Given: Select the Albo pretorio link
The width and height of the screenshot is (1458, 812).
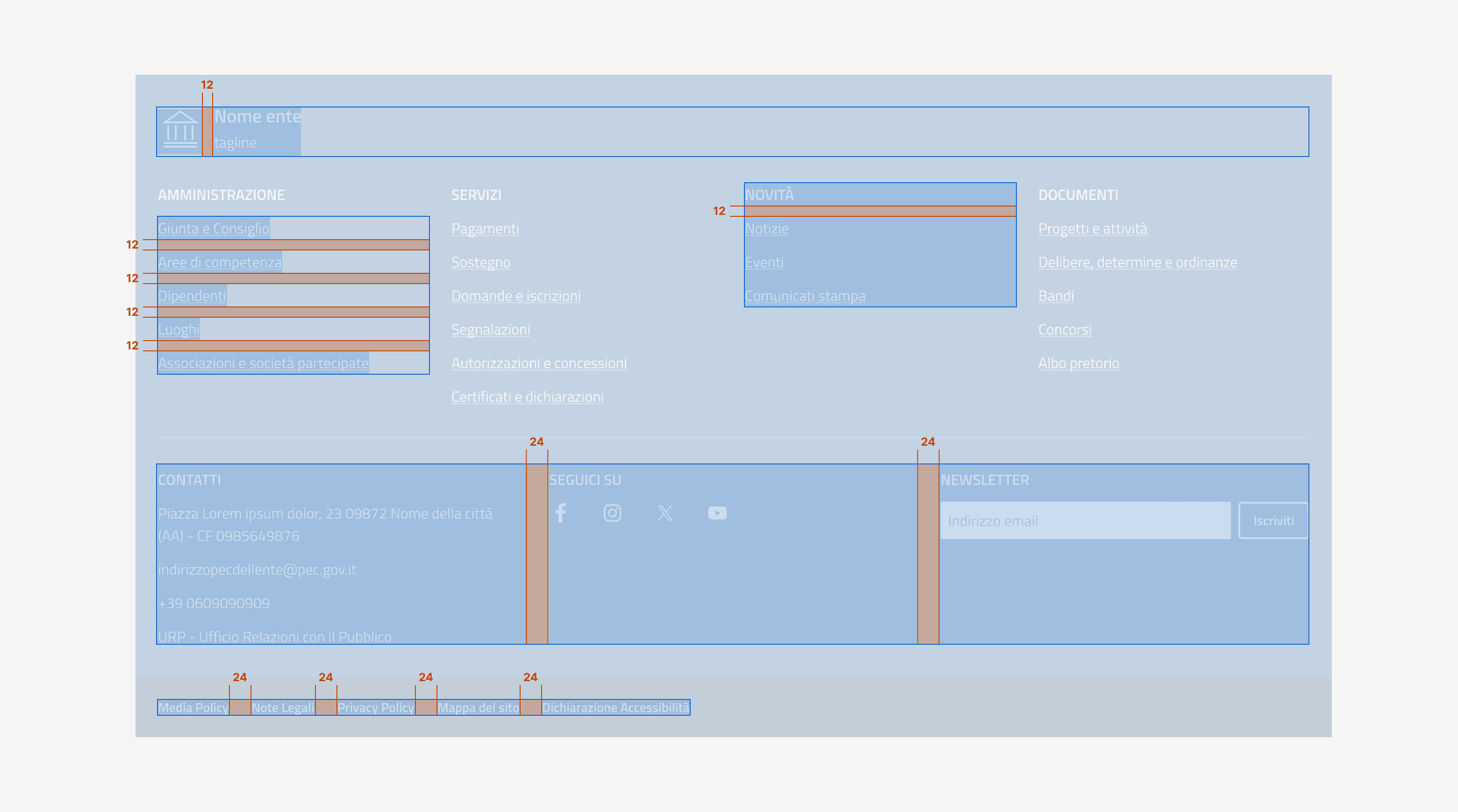Looking at the screenshot, I should pos(1078,363).
